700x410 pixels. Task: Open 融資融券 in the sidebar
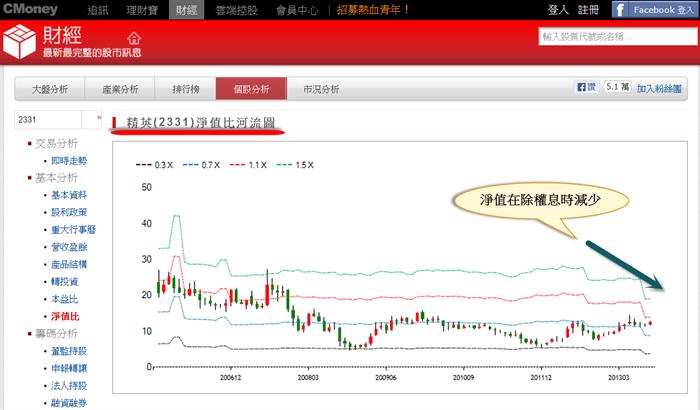pos(69,403)
